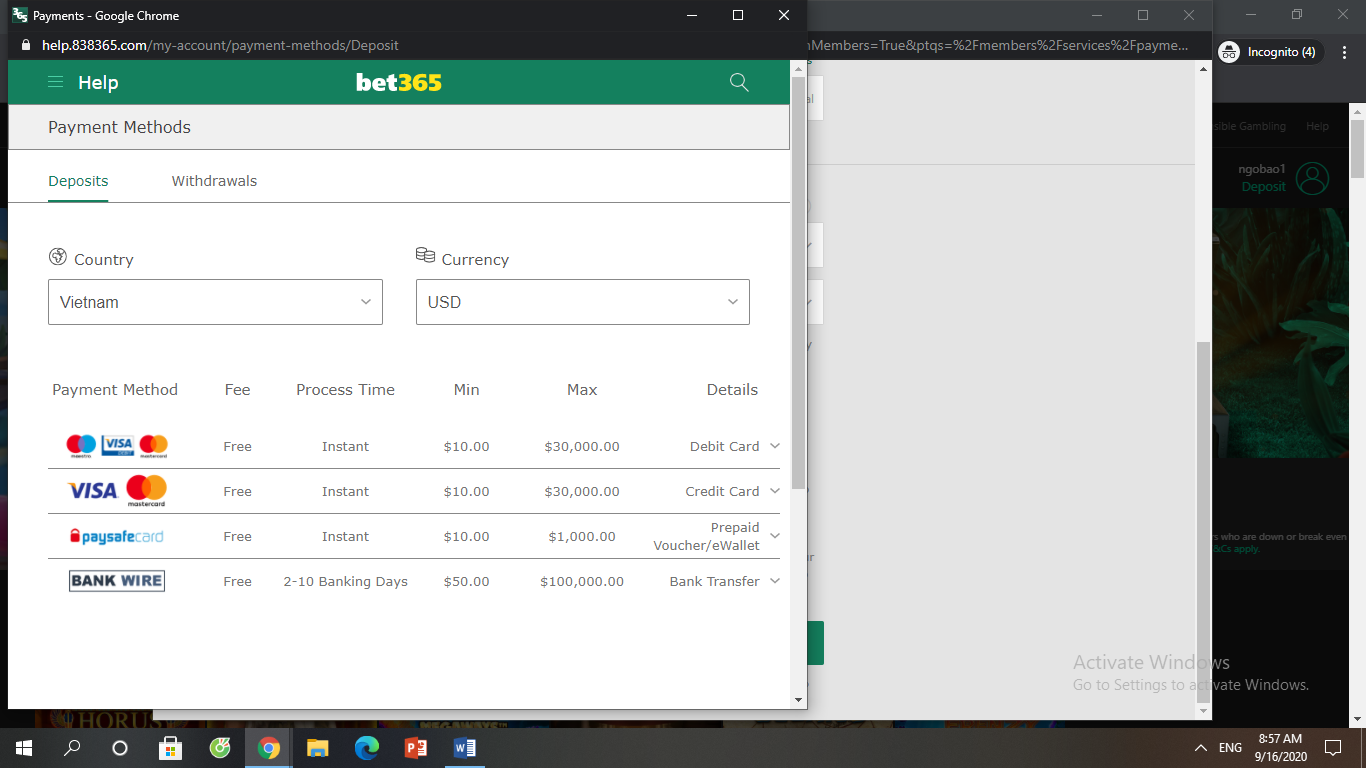The width and height of the screenshot is (1366, 768).
Task: Expand the Debit Card details row
Action: [x=774, y=446]
